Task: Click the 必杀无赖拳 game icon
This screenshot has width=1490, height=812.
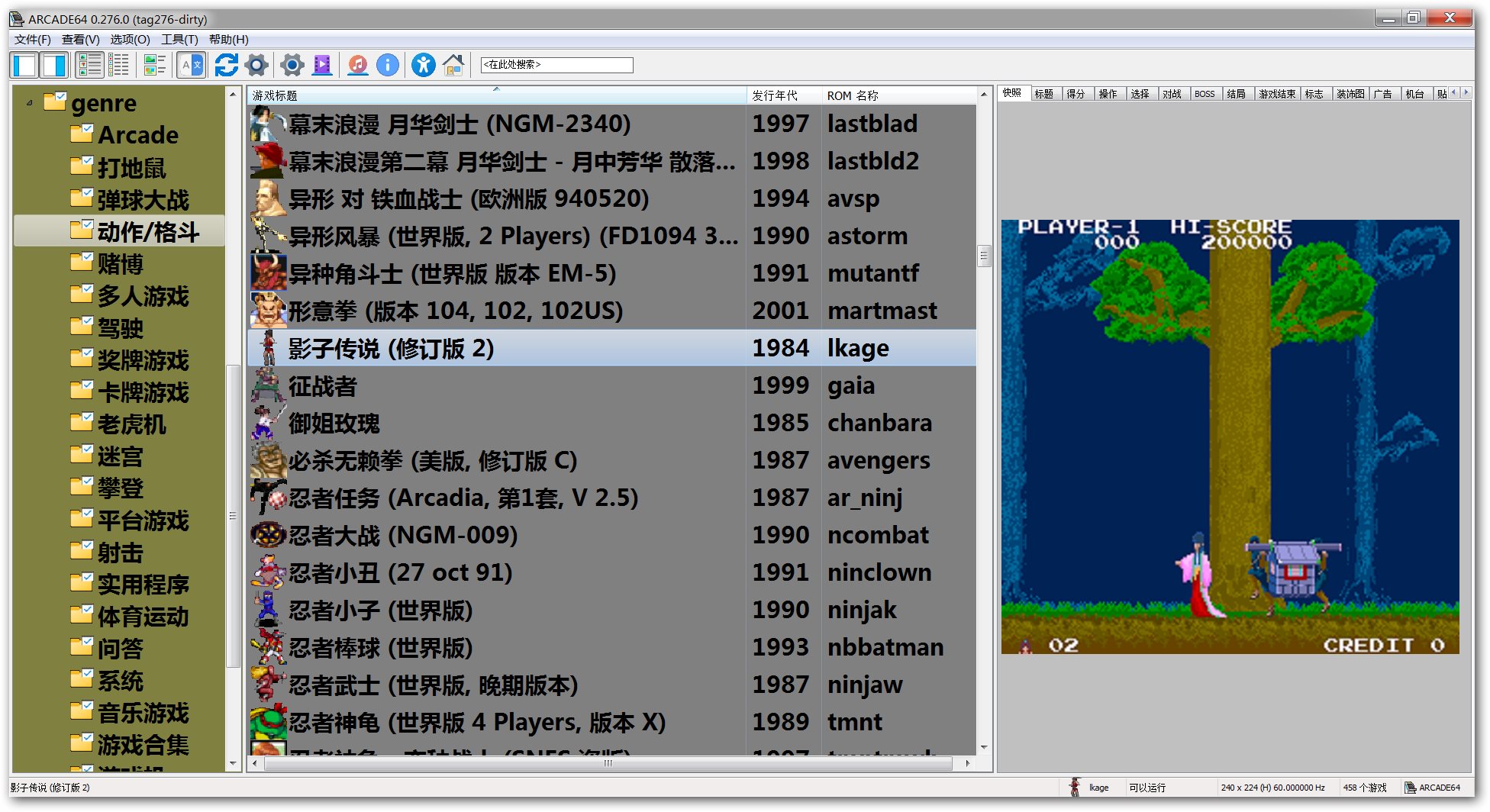Action: 268,460
